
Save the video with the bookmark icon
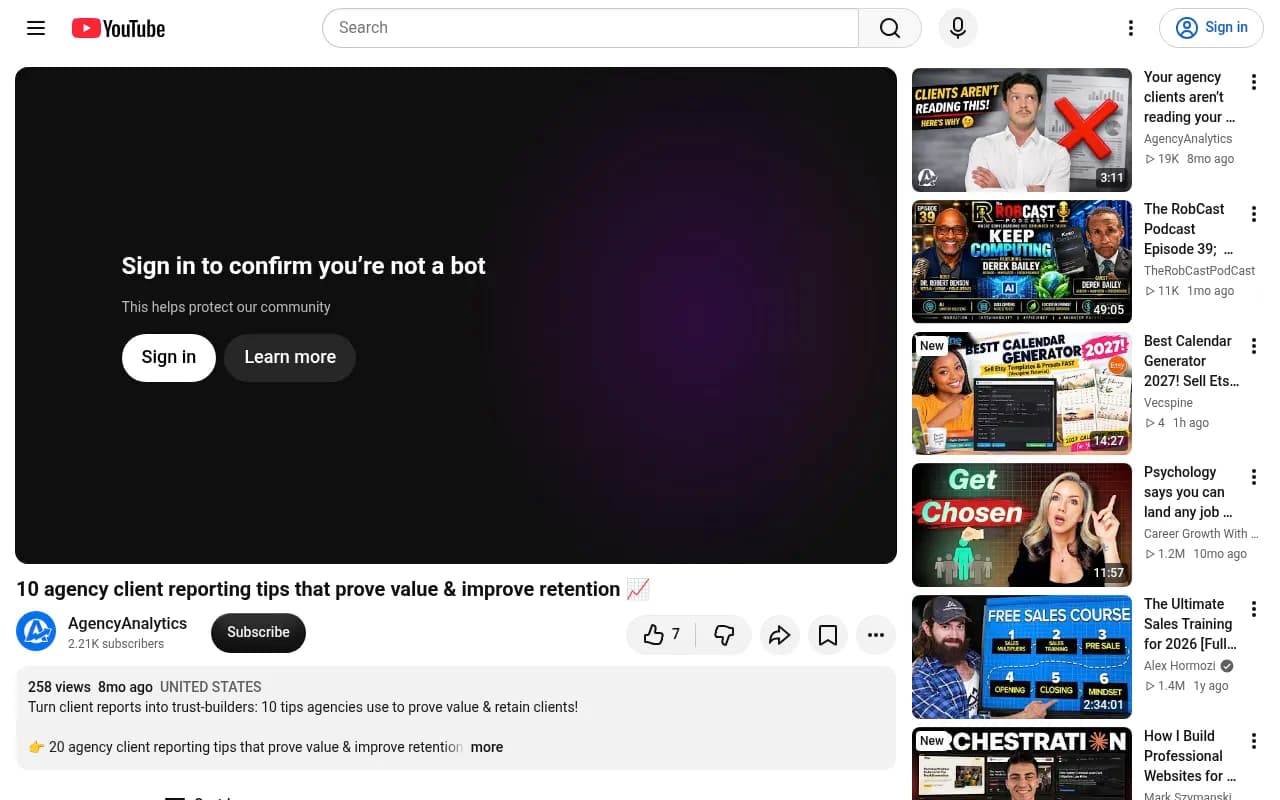pyautogui.click(x=828, y=635)
